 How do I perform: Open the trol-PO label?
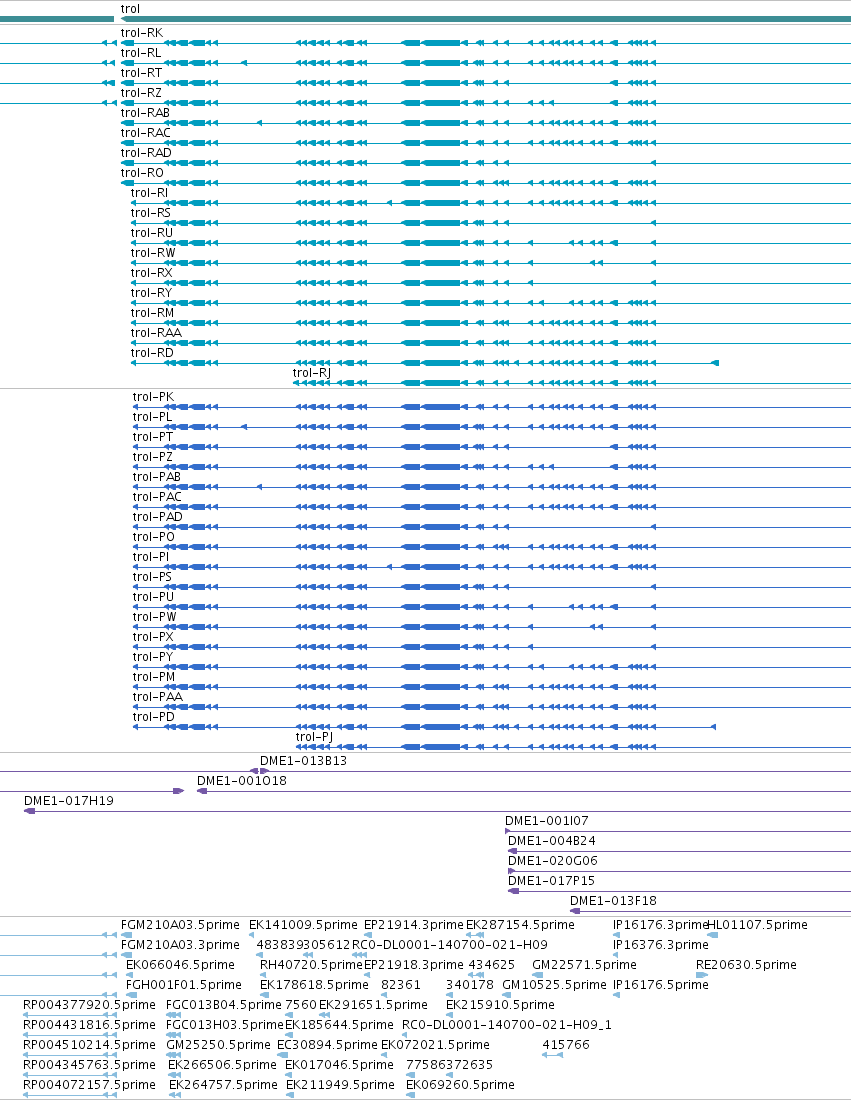154,537
